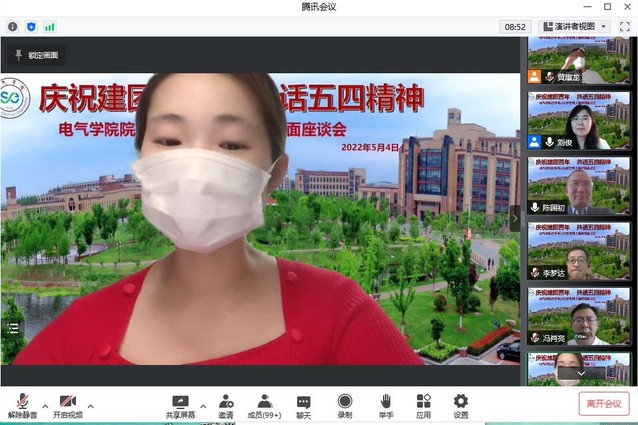Click the red 离开会议 button
This screenshot has height=425, width=638.
click(x=603, y=403)
